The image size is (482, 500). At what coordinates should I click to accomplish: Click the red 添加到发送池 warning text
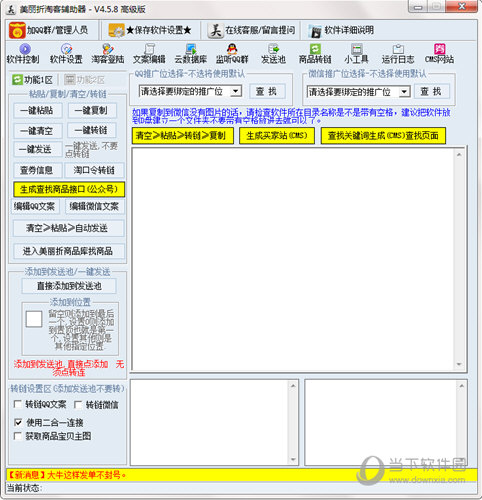[x=69, y=368]
